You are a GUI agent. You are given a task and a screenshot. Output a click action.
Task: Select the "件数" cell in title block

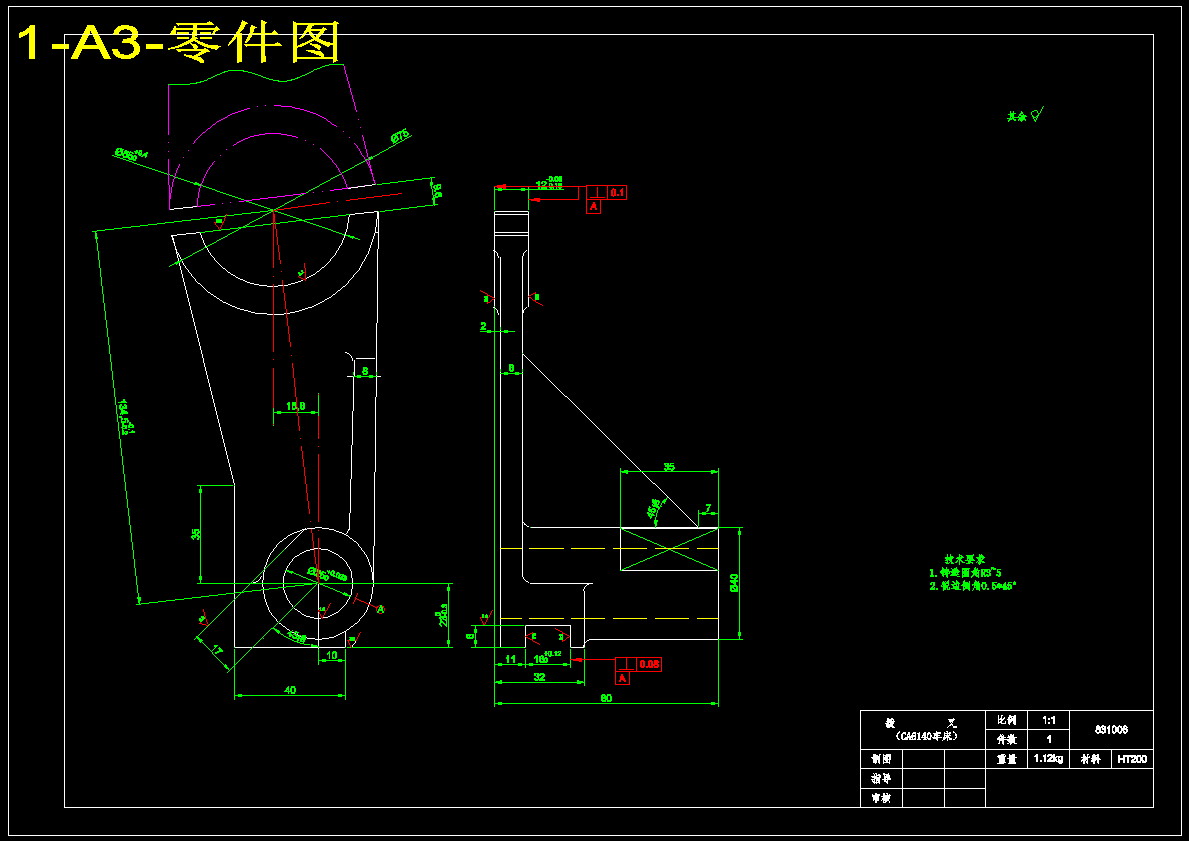tap(1006, 739)
